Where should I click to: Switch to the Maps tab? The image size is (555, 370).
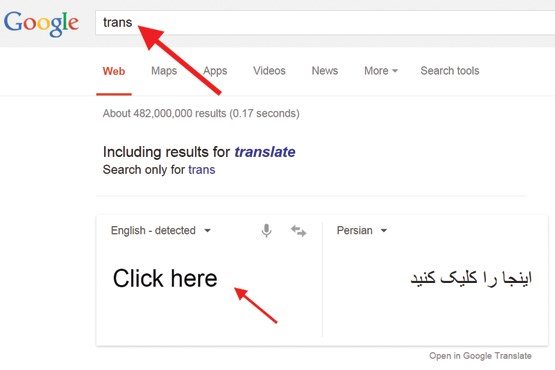164,71
